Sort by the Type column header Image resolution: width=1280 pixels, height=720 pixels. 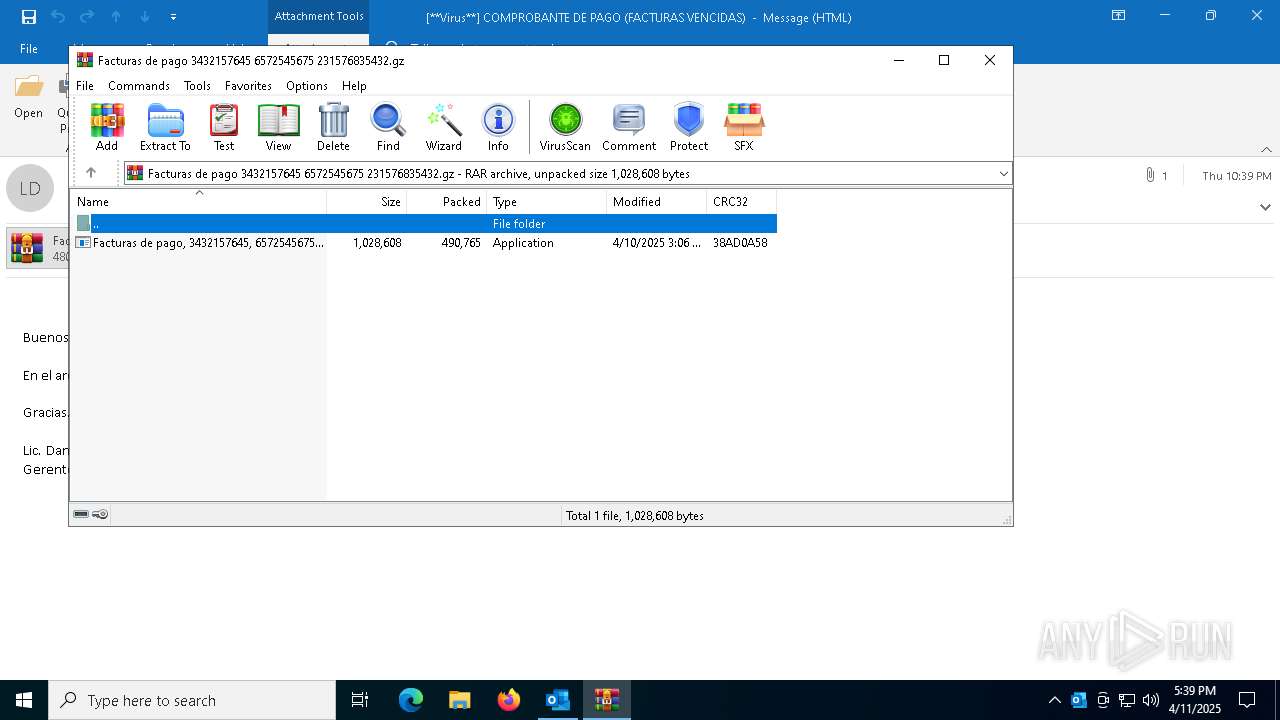(x=546, y=201)
